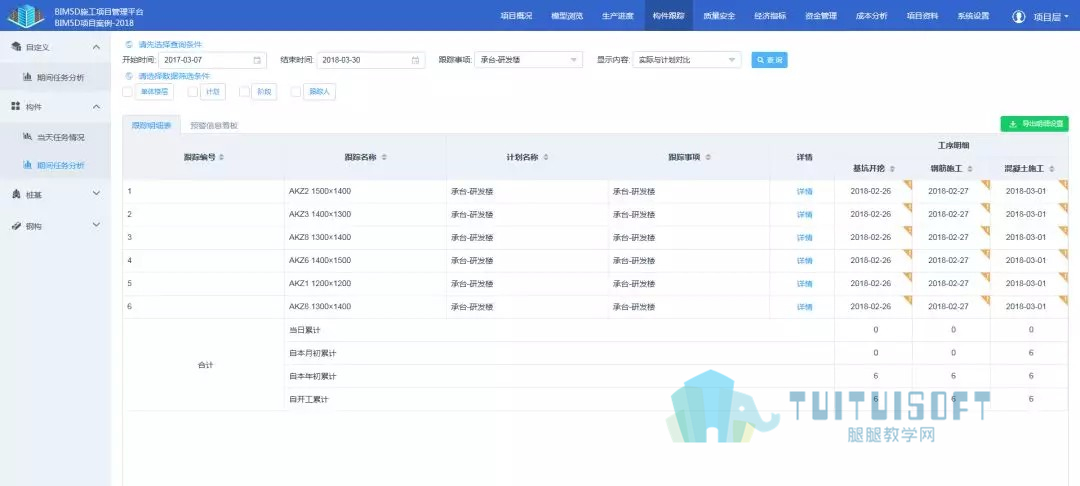
Task: Open 经济指标 menu
Action: click(x=770, y=16)
